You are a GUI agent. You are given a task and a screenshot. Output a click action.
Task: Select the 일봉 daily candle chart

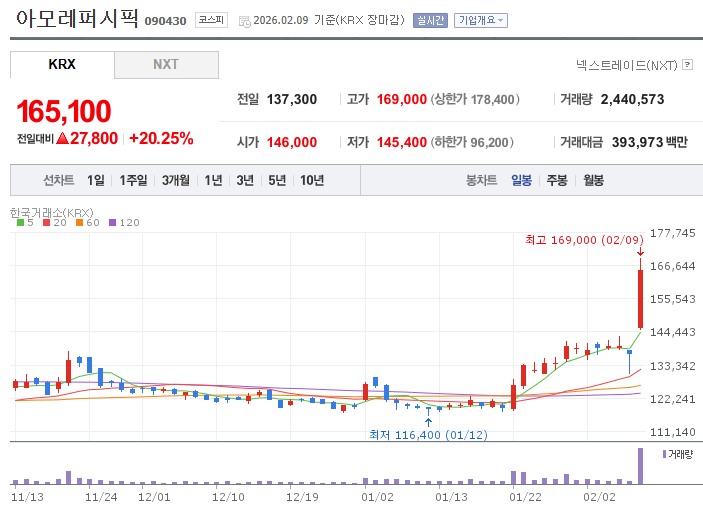coord(521,180)
